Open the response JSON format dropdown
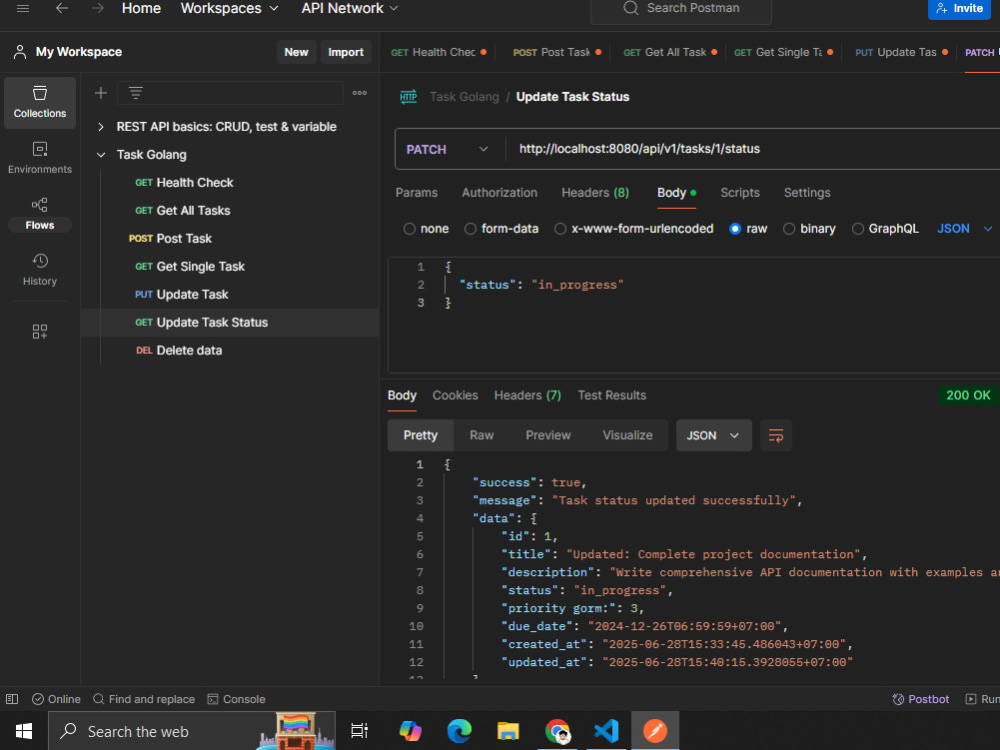The width and height of the screenshot is (1000, 750). coord(714,436)
